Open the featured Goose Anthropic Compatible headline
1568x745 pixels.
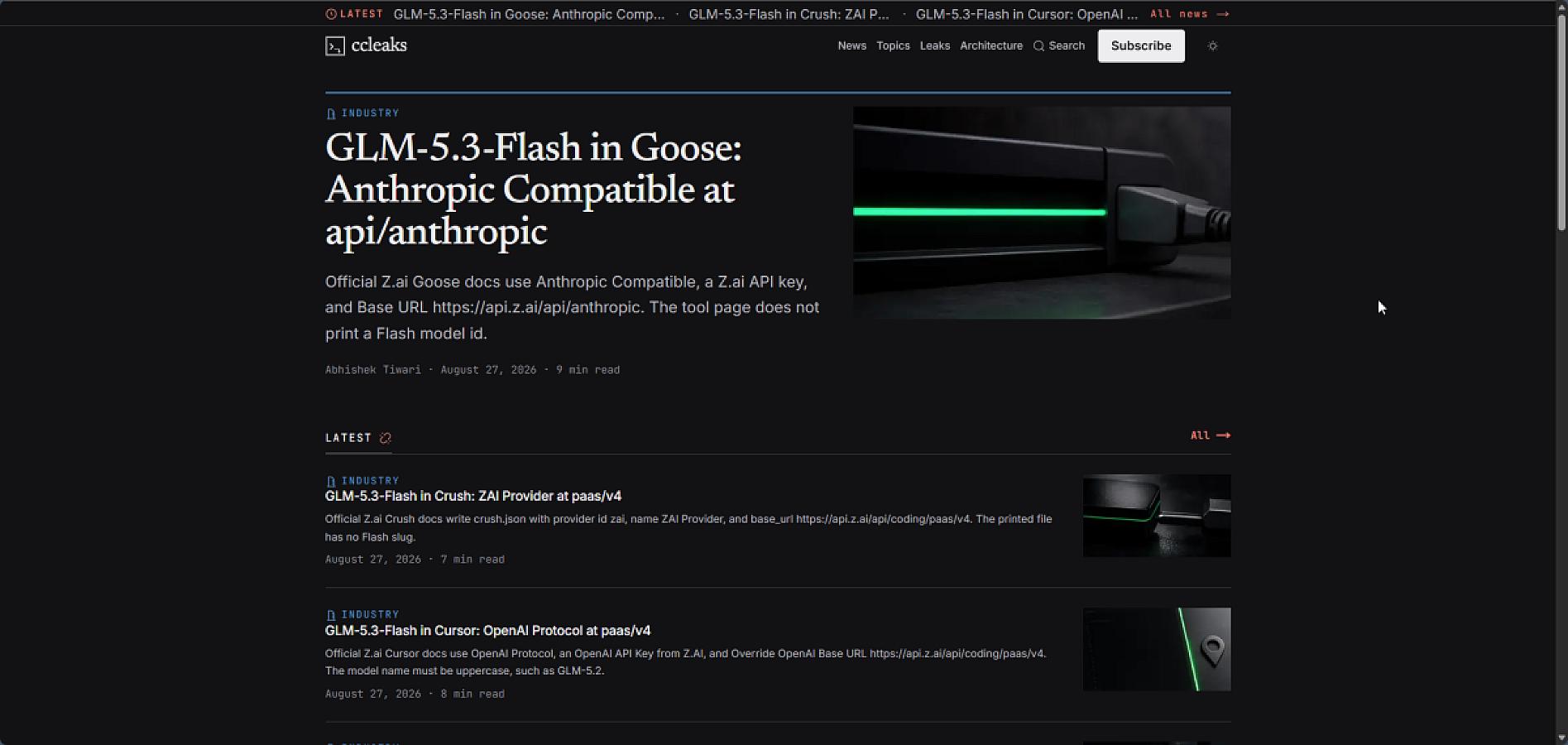[x=534, y=190]
